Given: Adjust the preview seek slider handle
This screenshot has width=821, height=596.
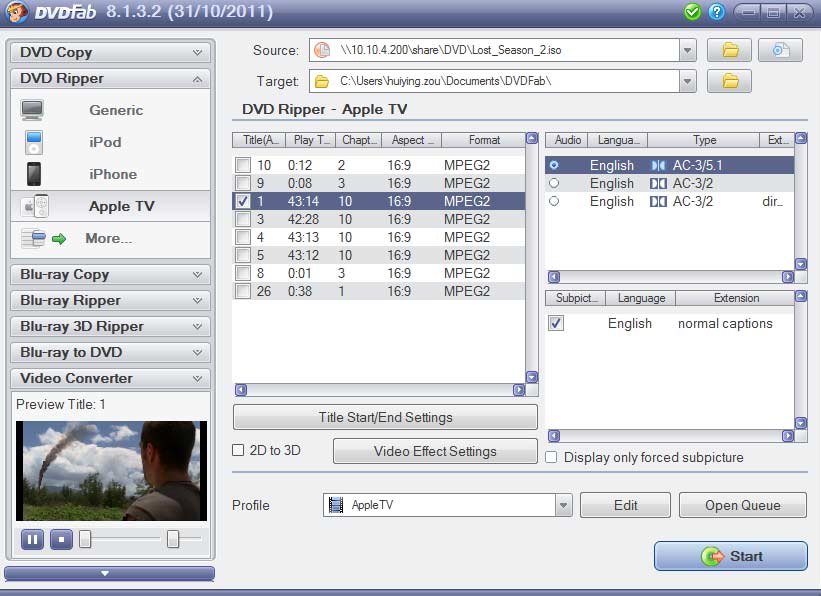Looking at the screenshot, I should [85, 539].
